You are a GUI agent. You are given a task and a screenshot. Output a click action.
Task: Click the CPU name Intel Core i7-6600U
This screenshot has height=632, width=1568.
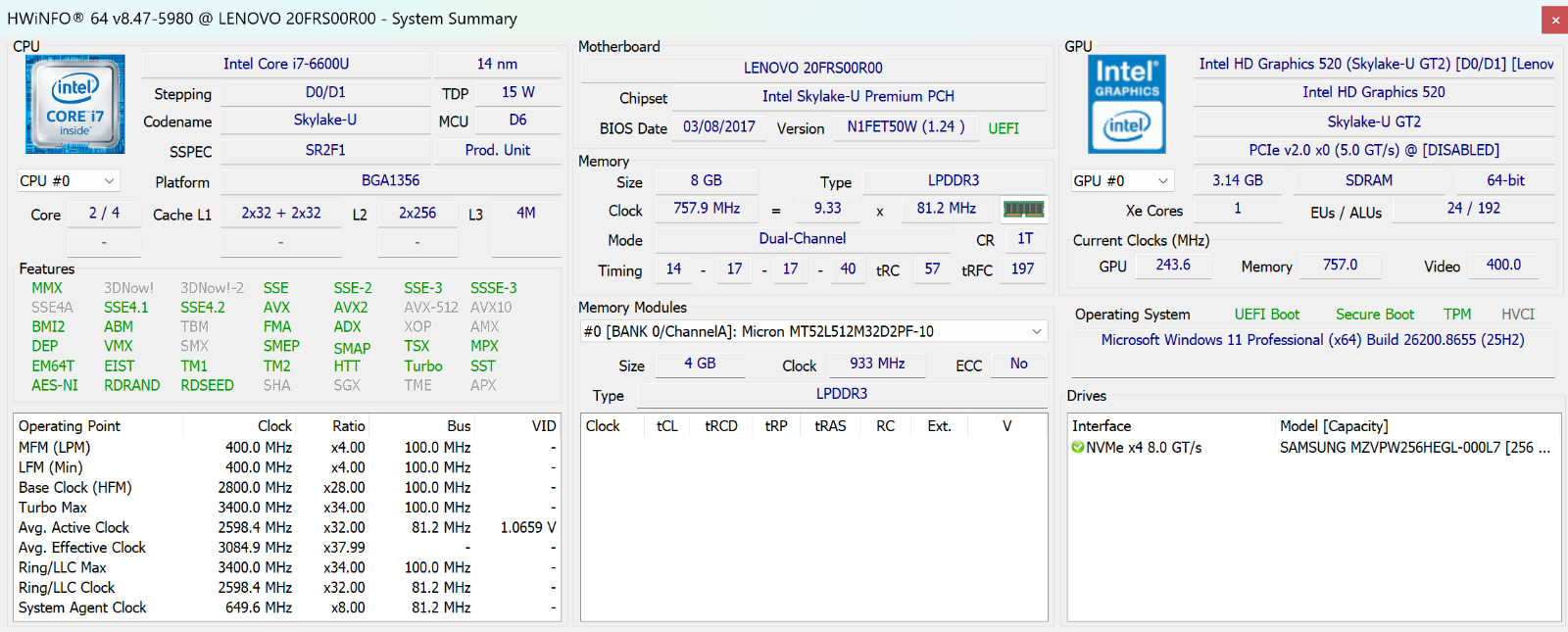point(286,64)
